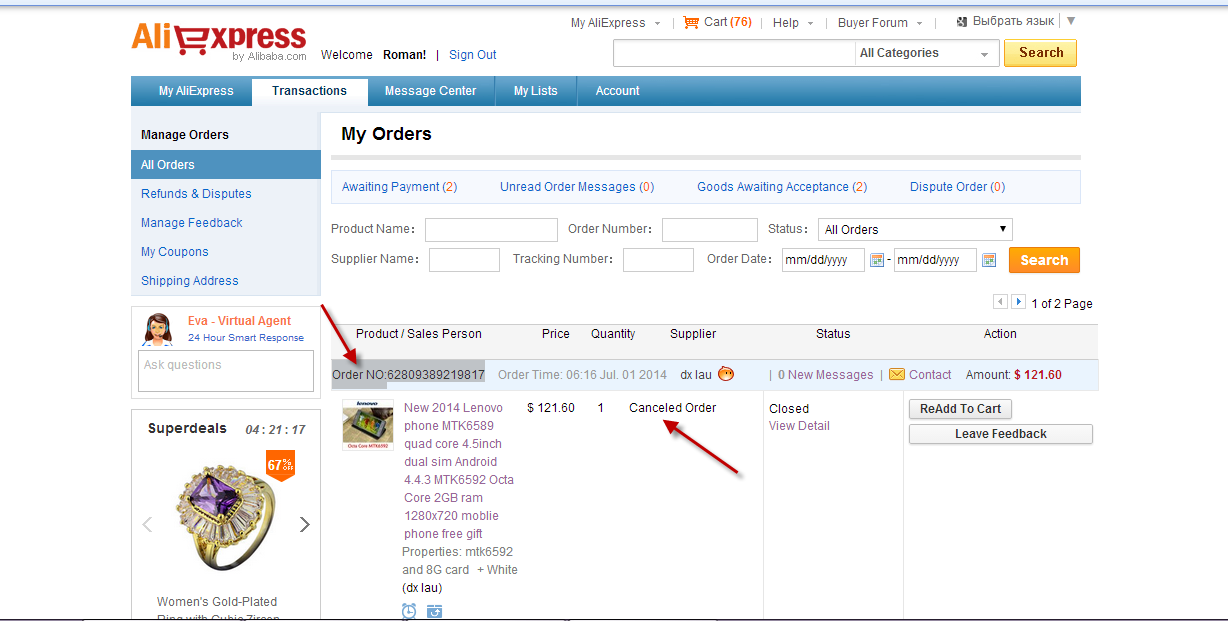
Task: Click the Contact link
Action: click(x=930, y=375)
